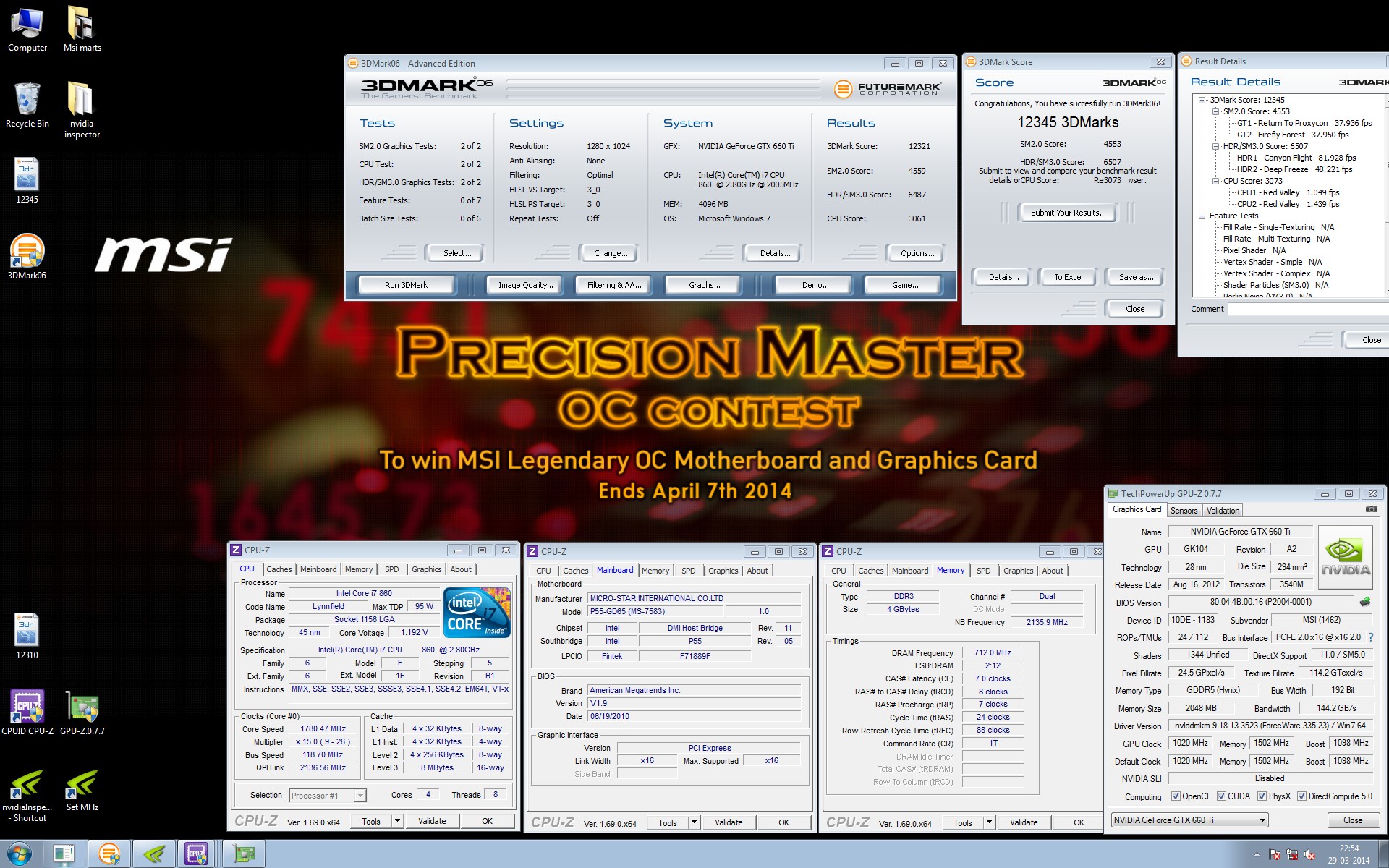
Task: Click the Intel Core i7 logo in CPU-Z
Action: coord(477,612)
